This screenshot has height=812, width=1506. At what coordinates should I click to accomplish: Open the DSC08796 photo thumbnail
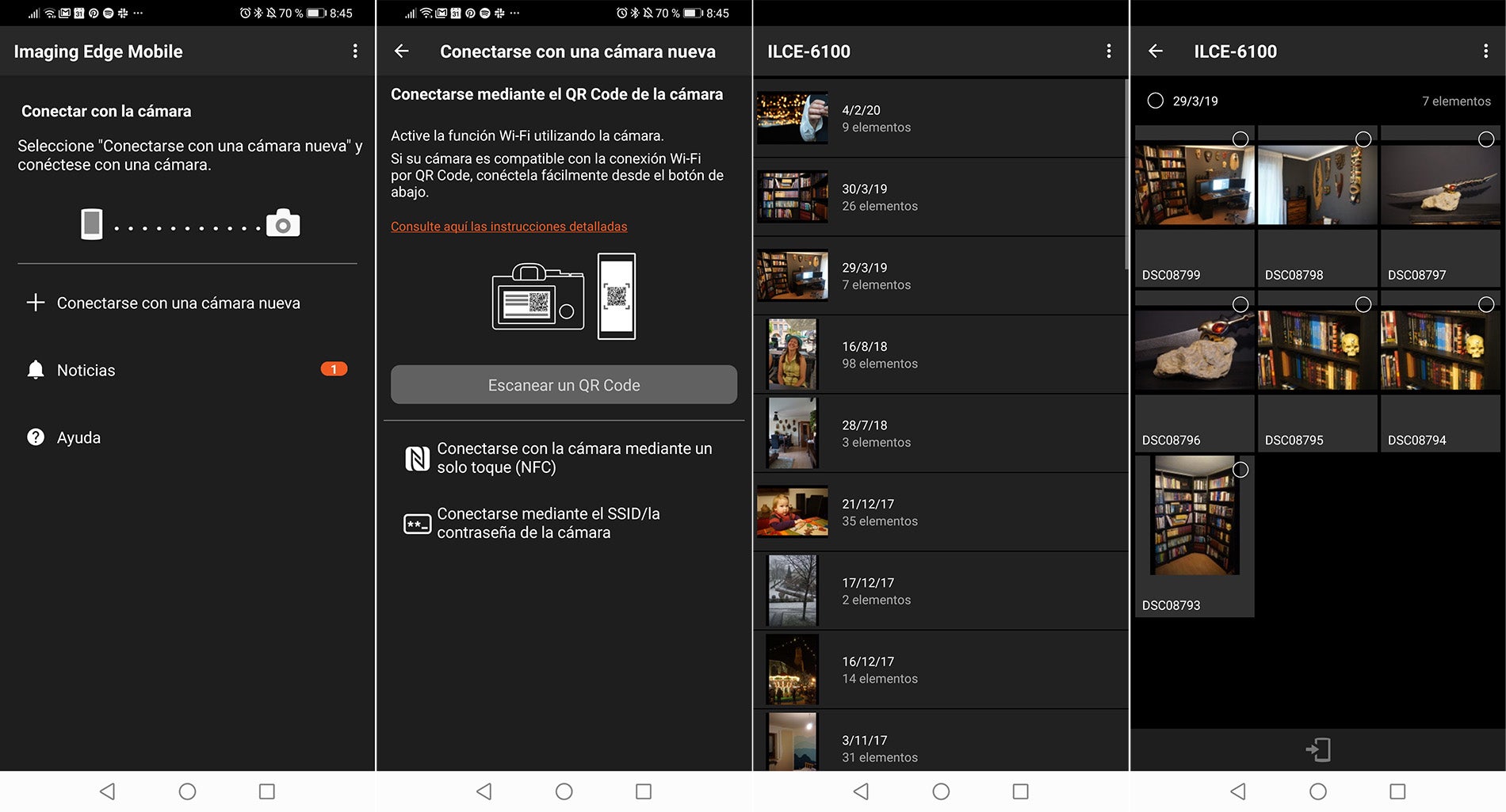point(1194,349)
